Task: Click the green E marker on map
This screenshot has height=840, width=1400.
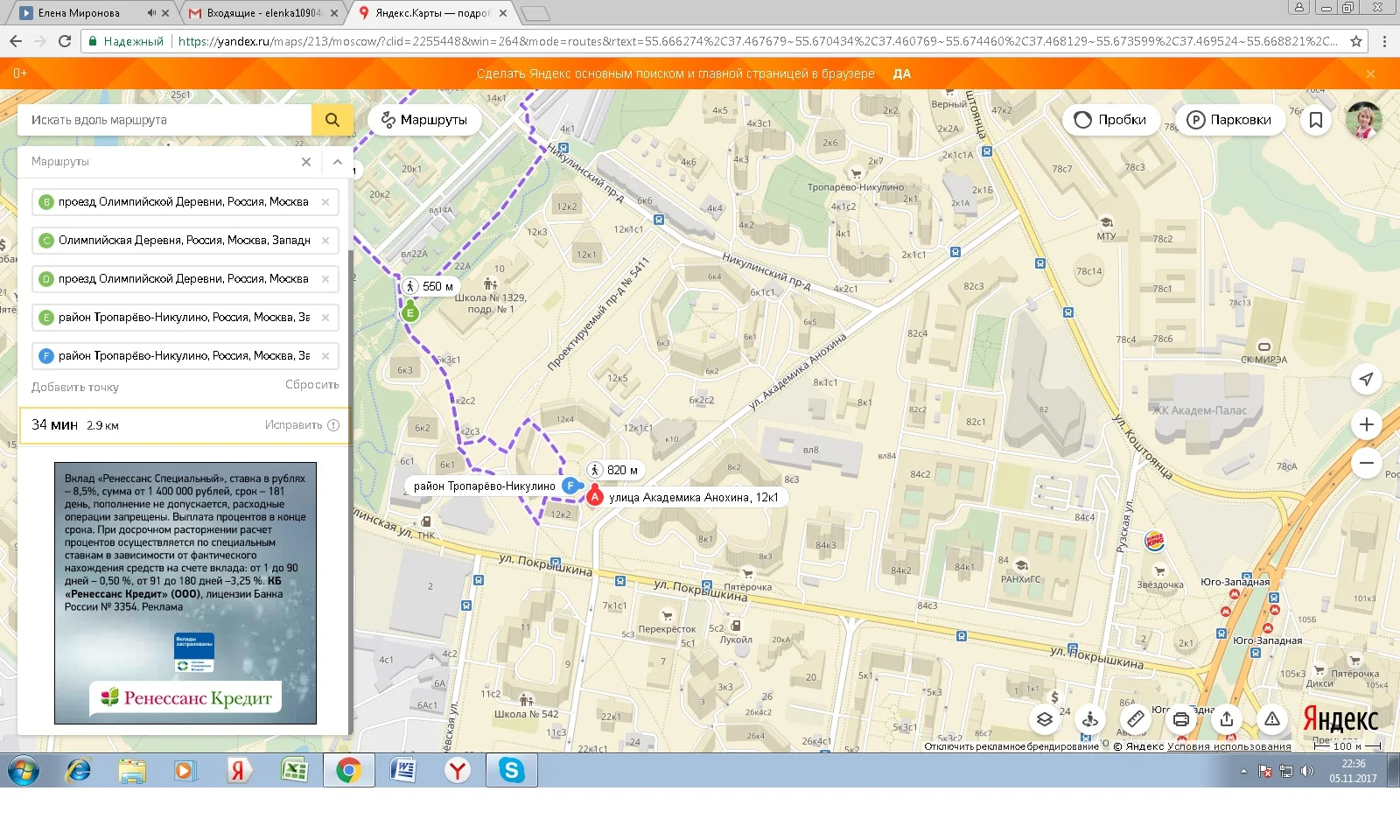Action: click(410, 312)
